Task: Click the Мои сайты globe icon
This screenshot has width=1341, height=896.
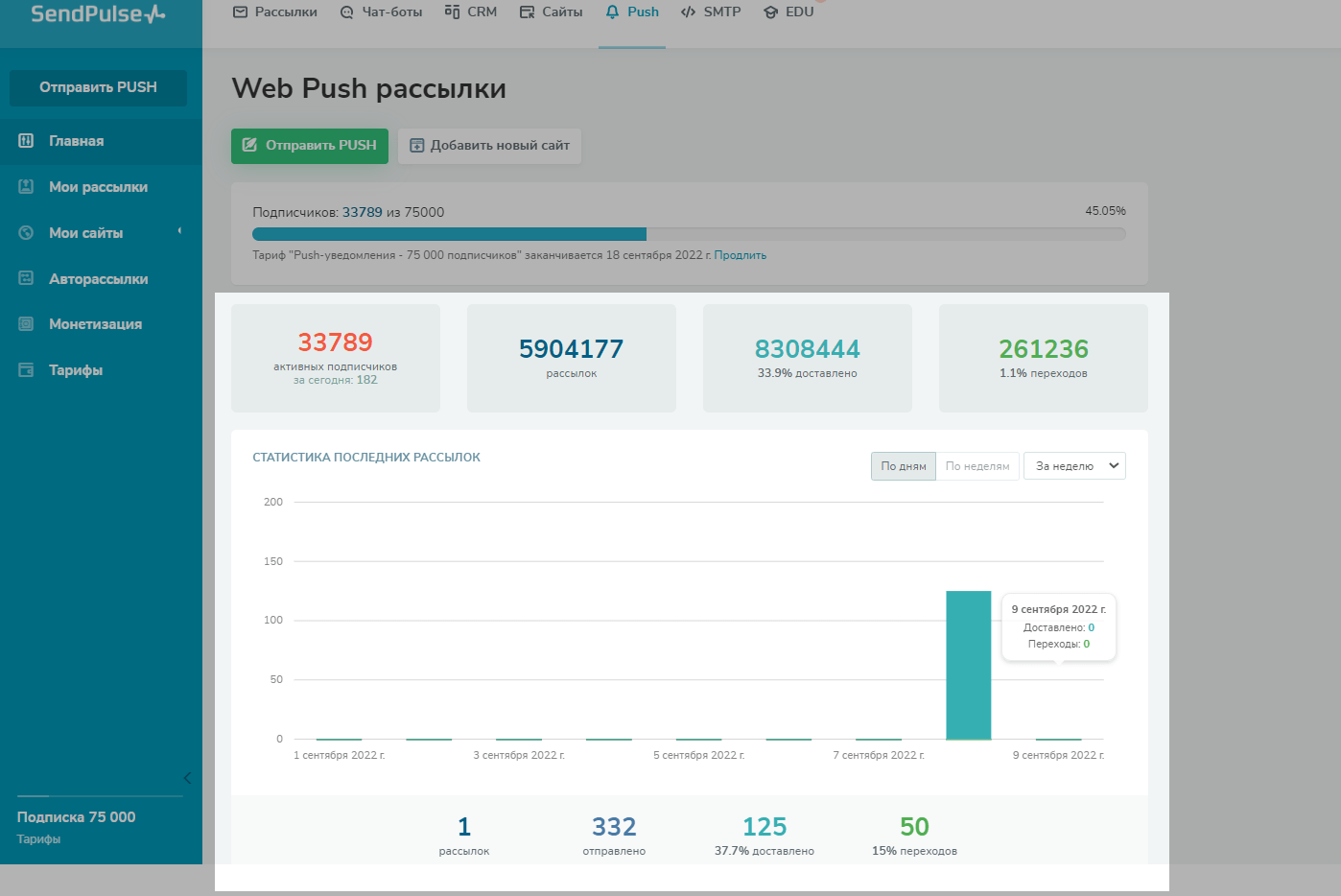Action: point(27,233)
